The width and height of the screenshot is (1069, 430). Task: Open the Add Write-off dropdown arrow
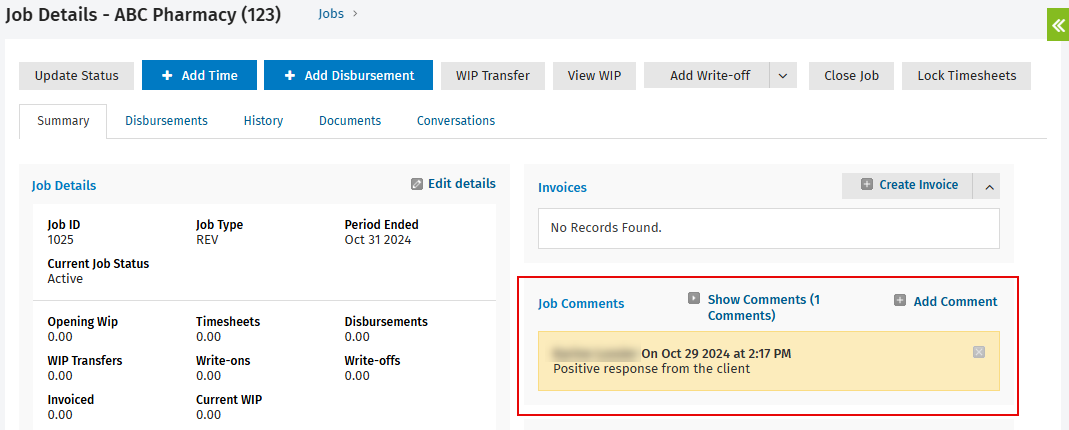pos(783,76)
